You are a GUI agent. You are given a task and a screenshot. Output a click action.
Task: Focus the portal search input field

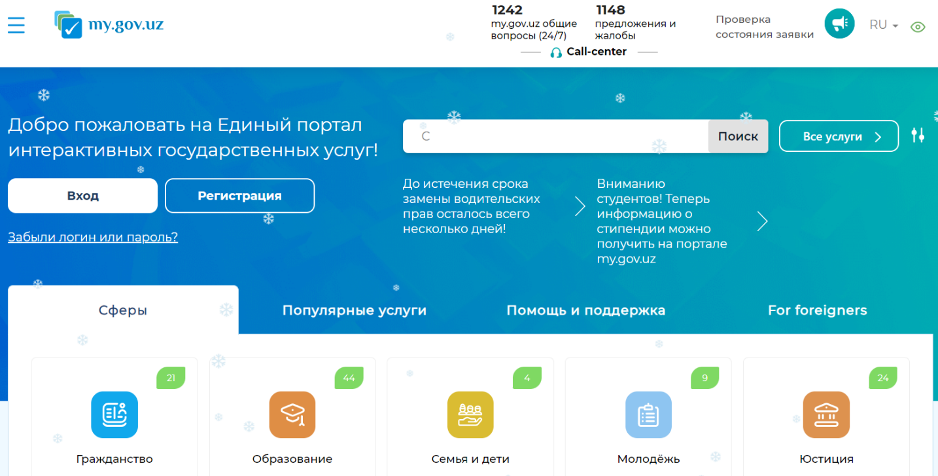[556, 136]
